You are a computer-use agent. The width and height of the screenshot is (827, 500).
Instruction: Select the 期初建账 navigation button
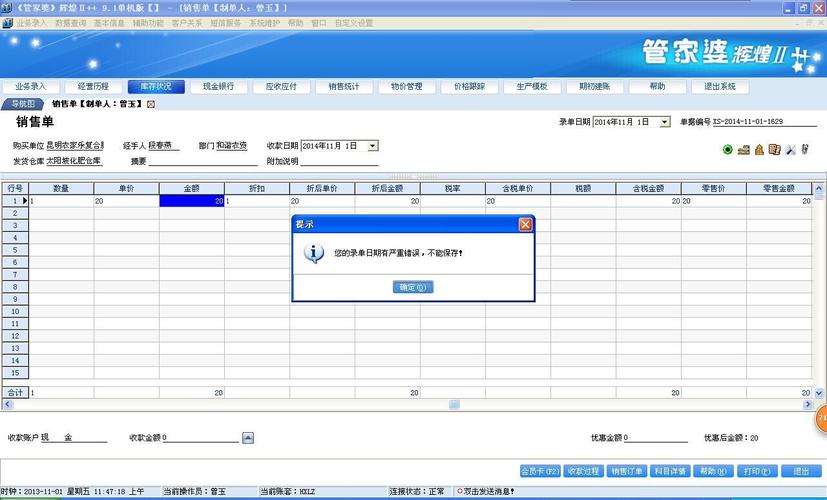pyautogui.click(x=595, y=86)
